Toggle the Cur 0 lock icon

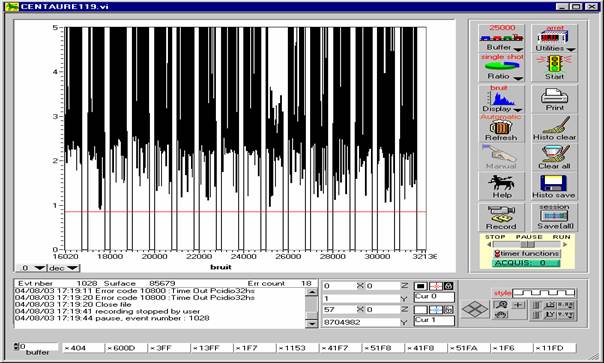coord(448,286)
